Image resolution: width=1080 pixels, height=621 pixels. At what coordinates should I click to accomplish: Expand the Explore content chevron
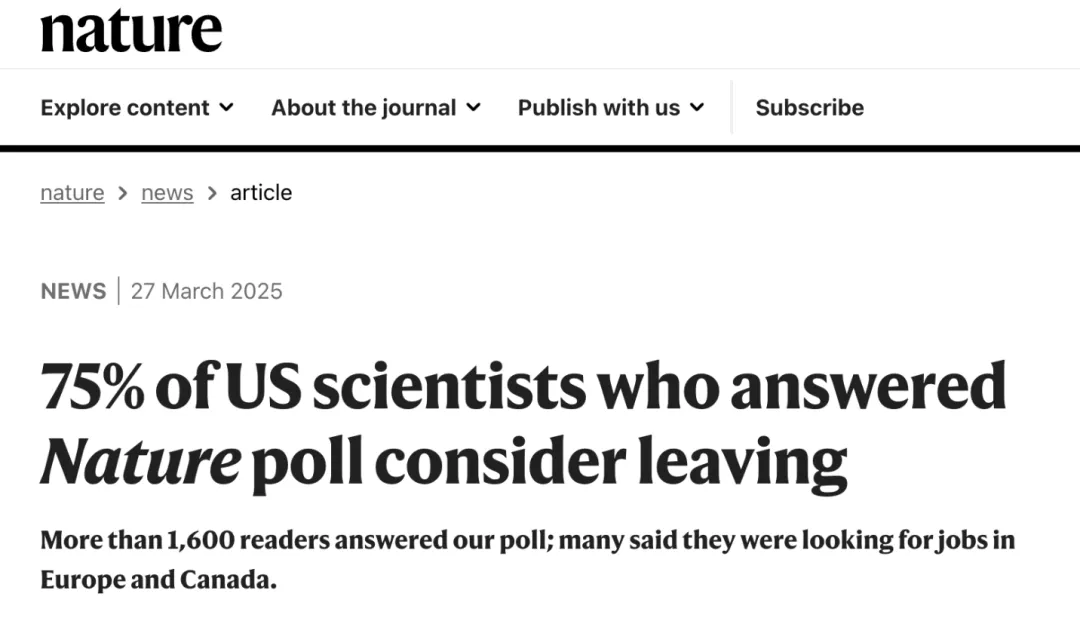tap(227, 107)
